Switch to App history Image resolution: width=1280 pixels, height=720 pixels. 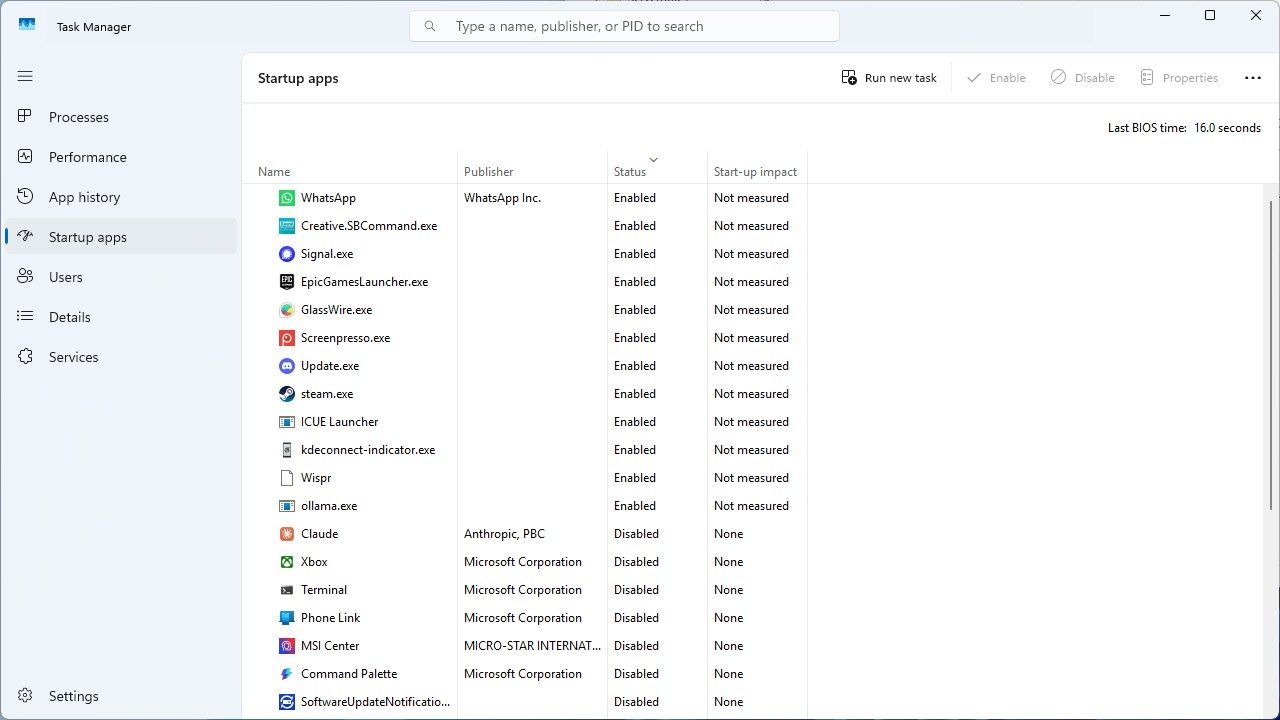pos(121,197)
